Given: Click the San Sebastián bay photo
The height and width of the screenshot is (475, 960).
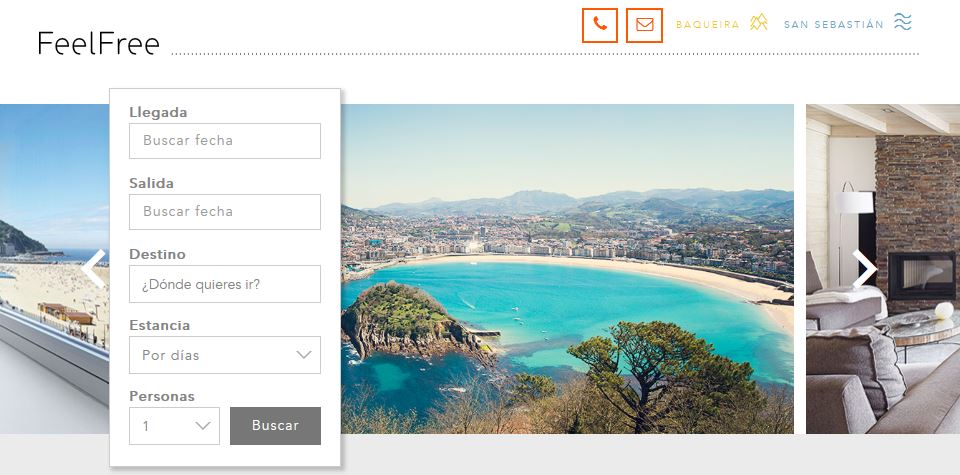Looking at the screenshot, I should pos(567,269).
